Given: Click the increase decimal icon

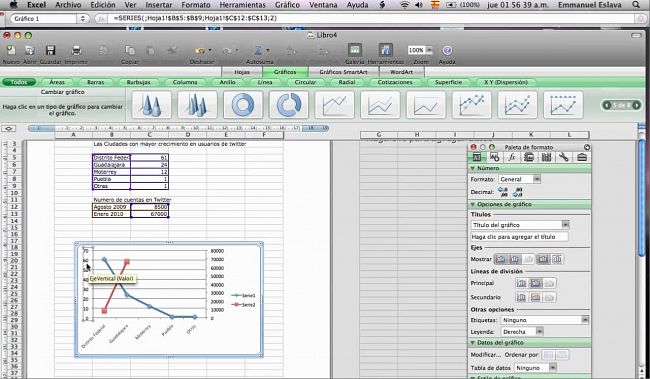Looking at the screenshot, I should point(503,192).
